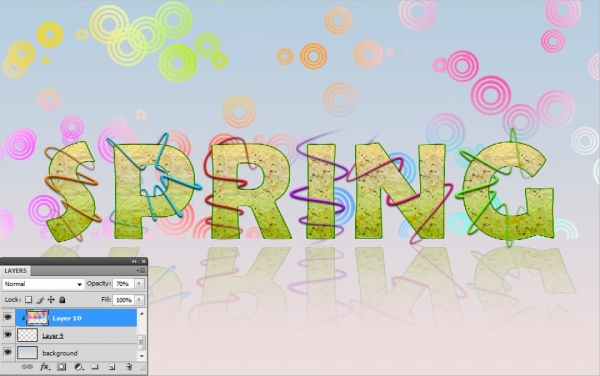Viewport: 600px width, 376px height.
Task: Select the LAYERS tab
Action: coord(15,271)
